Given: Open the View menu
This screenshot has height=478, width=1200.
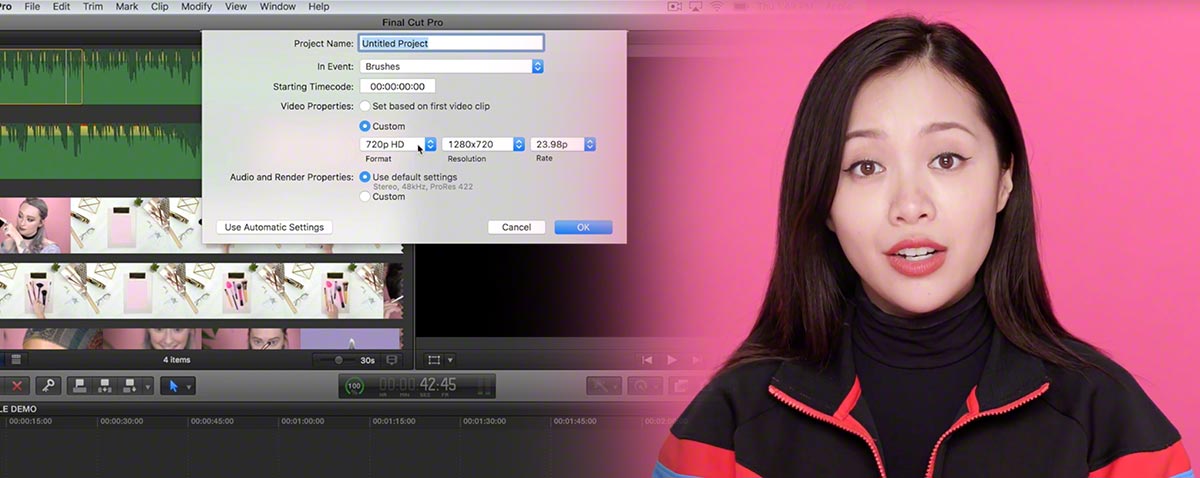Looking at the screenshot, I should (236, 6).
